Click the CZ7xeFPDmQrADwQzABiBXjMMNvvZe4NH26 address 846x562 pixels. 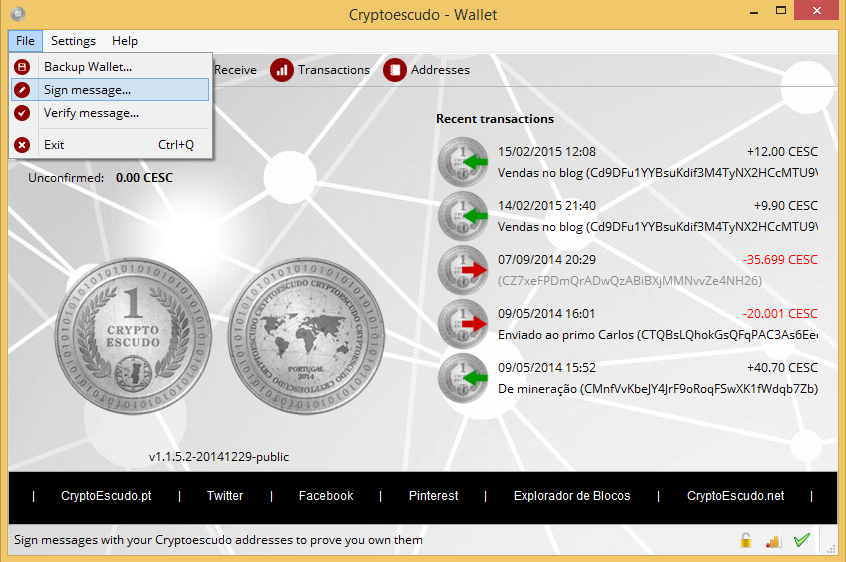tap(630, 281)
